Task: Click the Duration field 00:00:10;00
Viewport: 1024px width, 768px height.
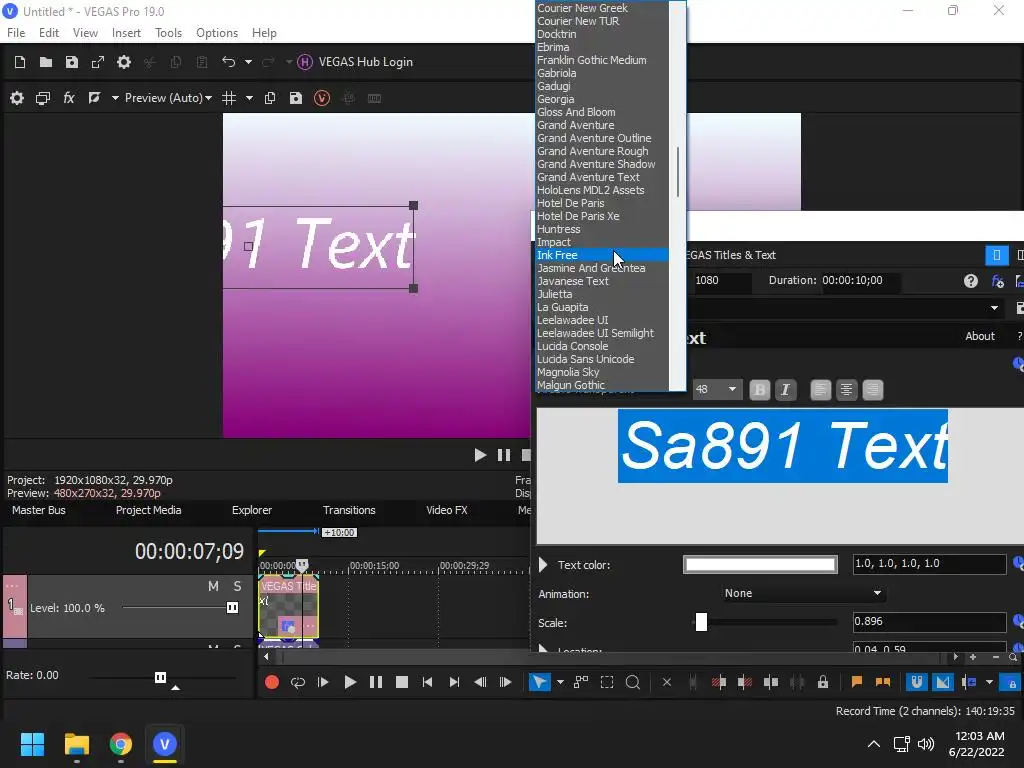Action: point(859,281)
